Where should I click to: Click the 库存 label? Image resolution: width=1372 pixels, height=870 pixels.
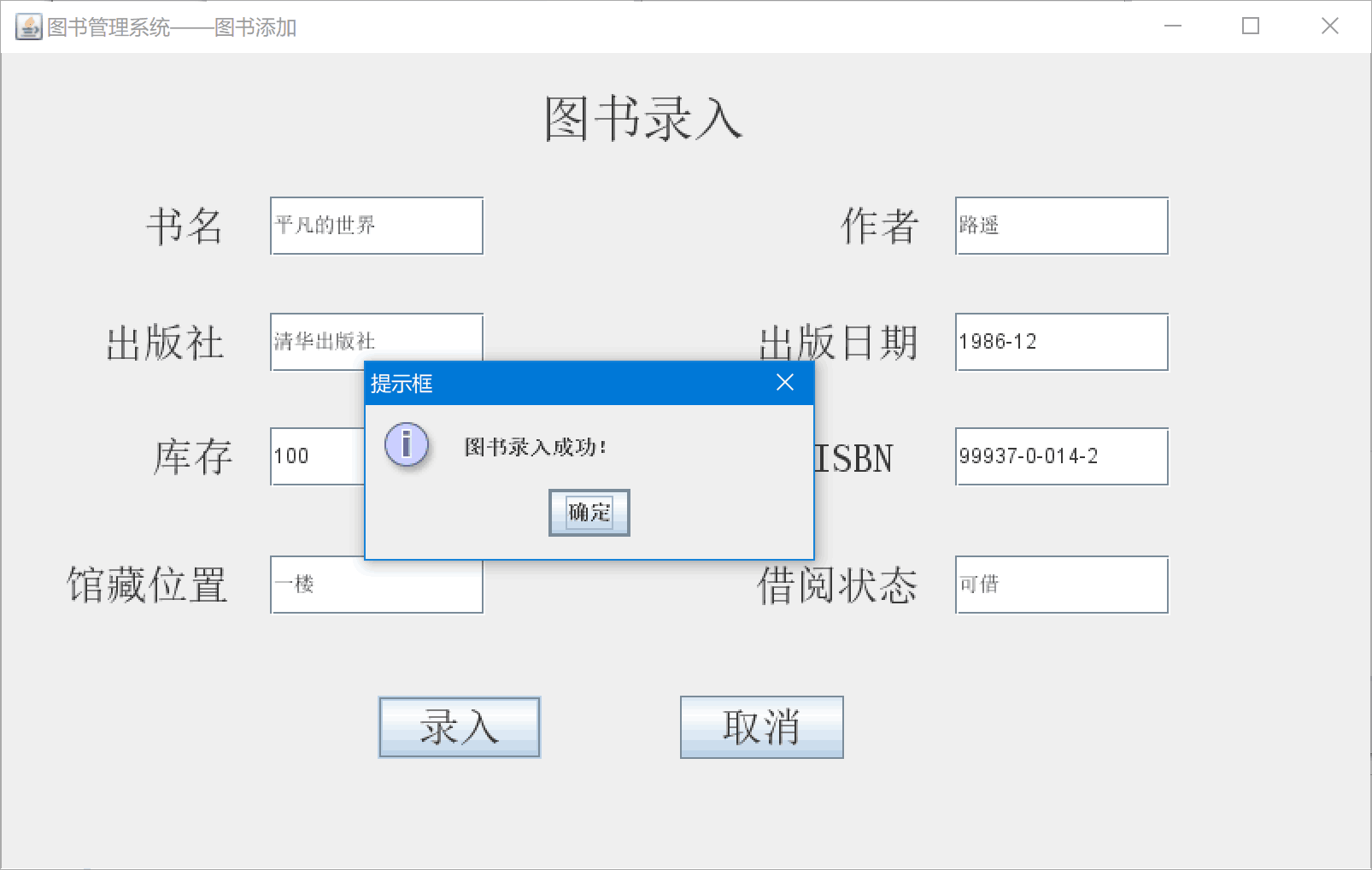[x=193, y=457]
